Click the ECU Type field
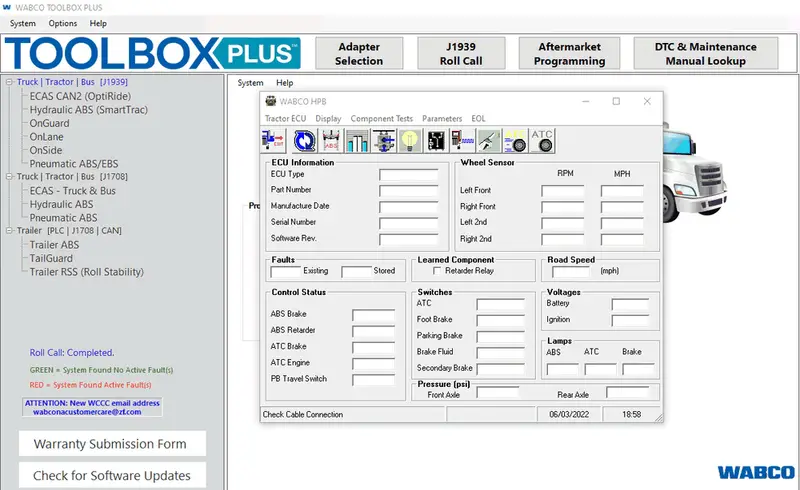Screen dimensions: 800x490 pos(409,175)
